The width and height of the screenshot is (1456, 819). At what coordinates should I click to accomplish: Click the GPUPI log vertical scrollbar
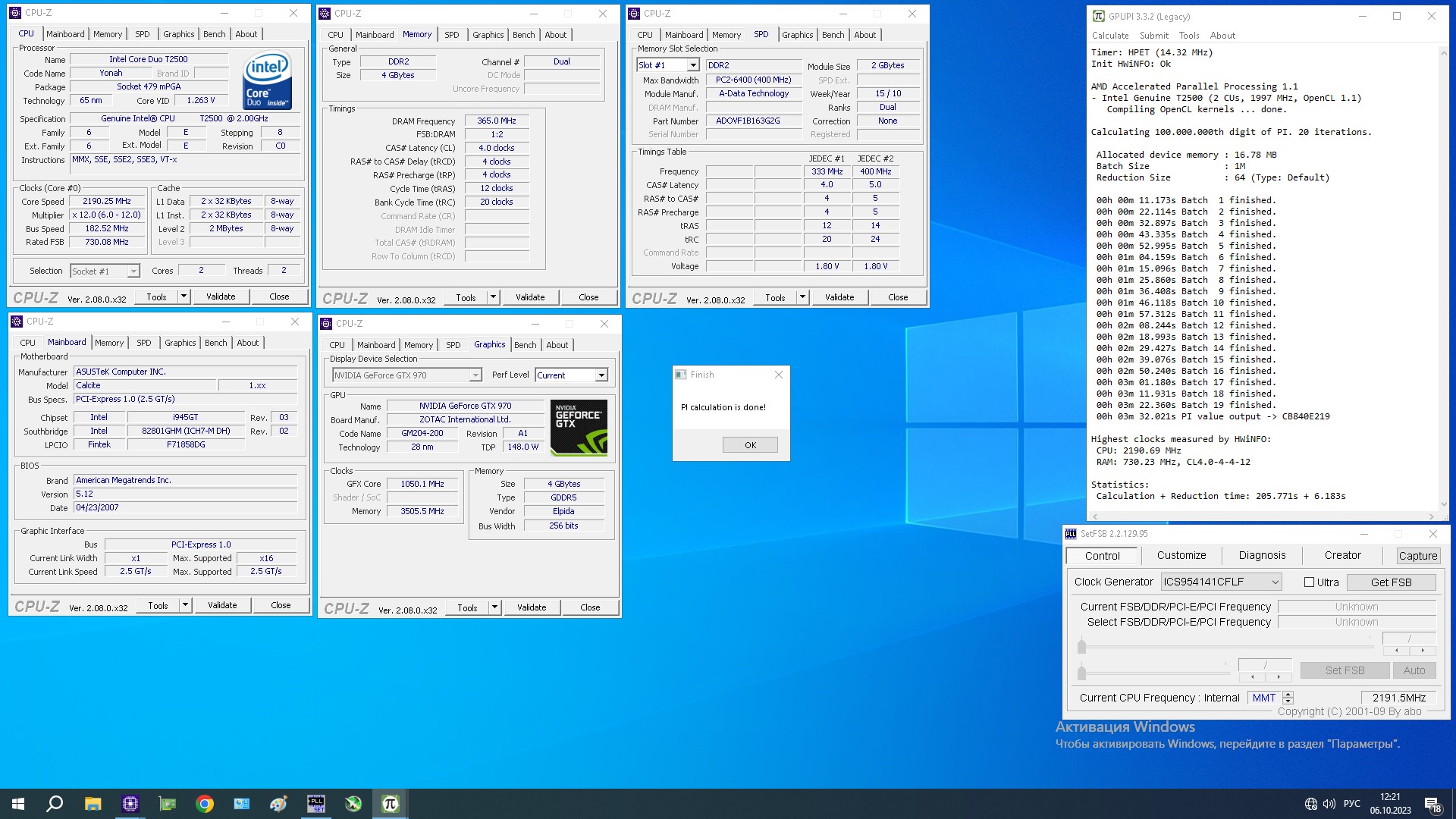[1443, 278]
